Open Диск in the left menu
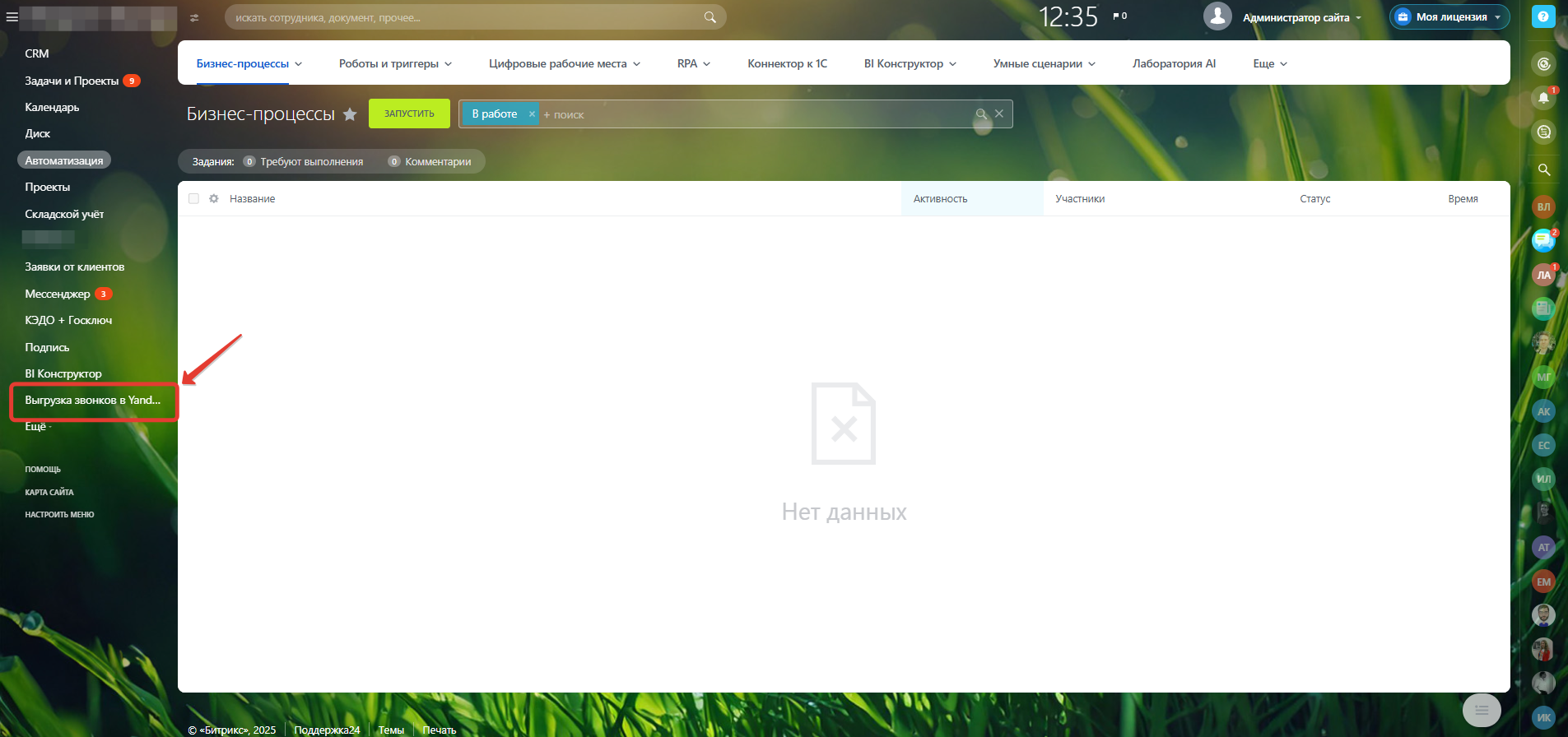The width and height of the screenshot is (1568, 737). [38, 133]
